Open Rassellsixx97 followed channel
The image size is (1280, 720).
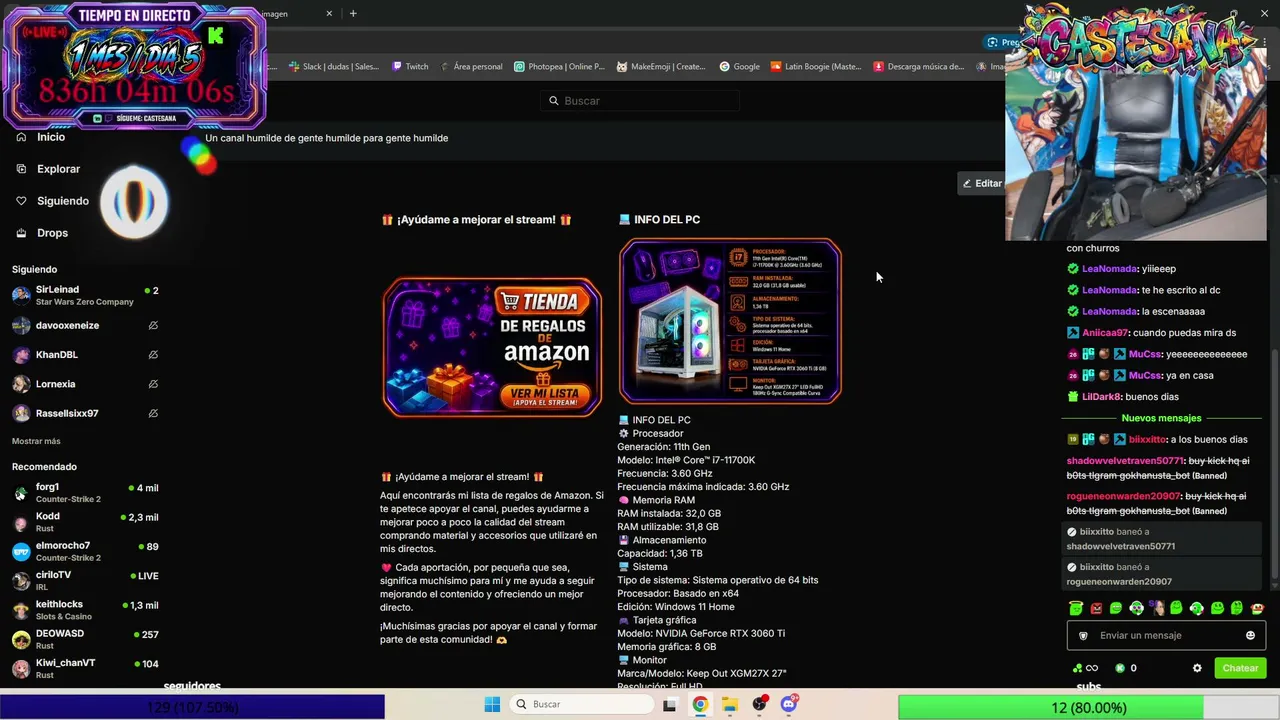point(85,413)
